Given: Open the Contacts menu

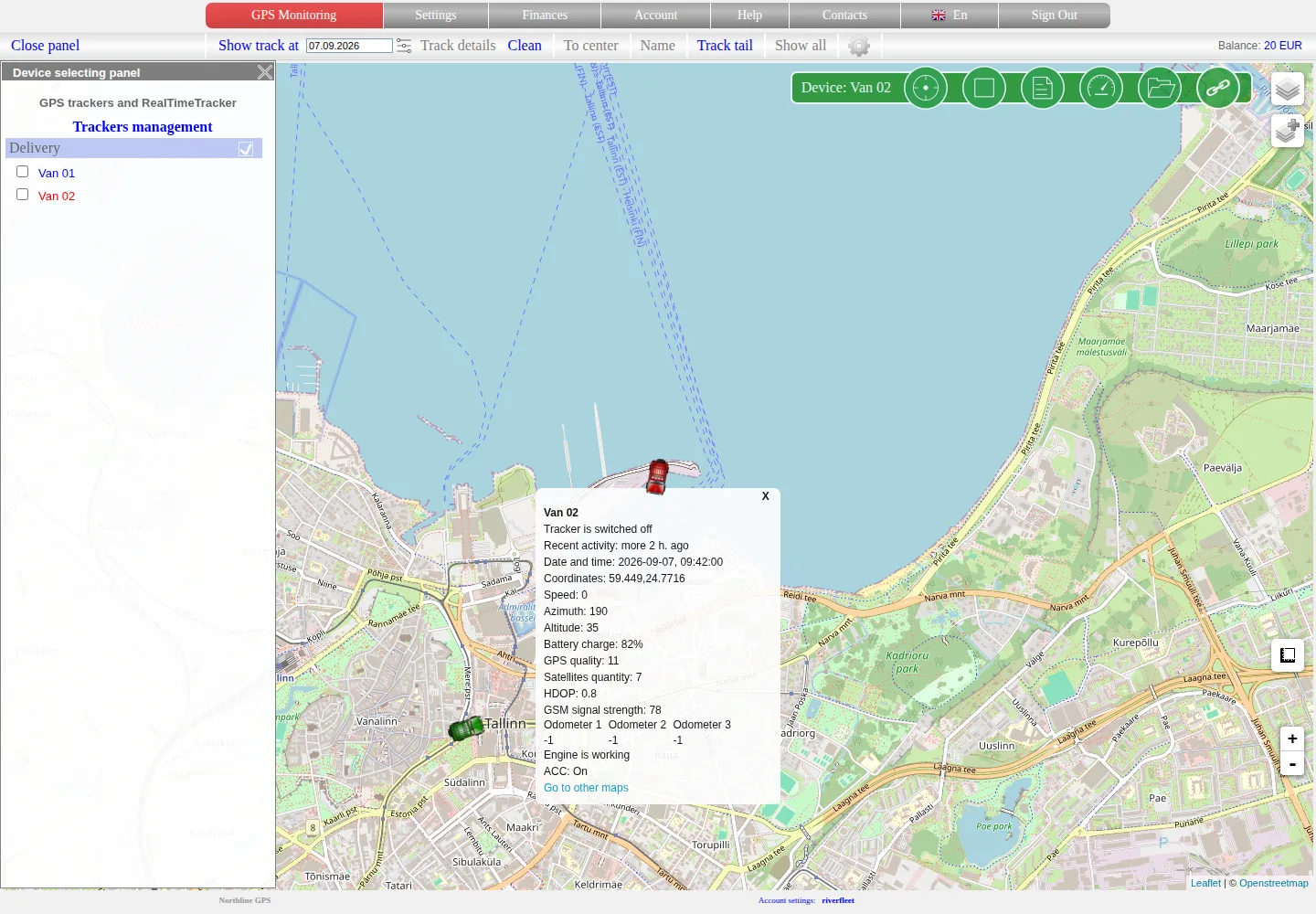Looking at the screenshot, I should coord(844,16).
